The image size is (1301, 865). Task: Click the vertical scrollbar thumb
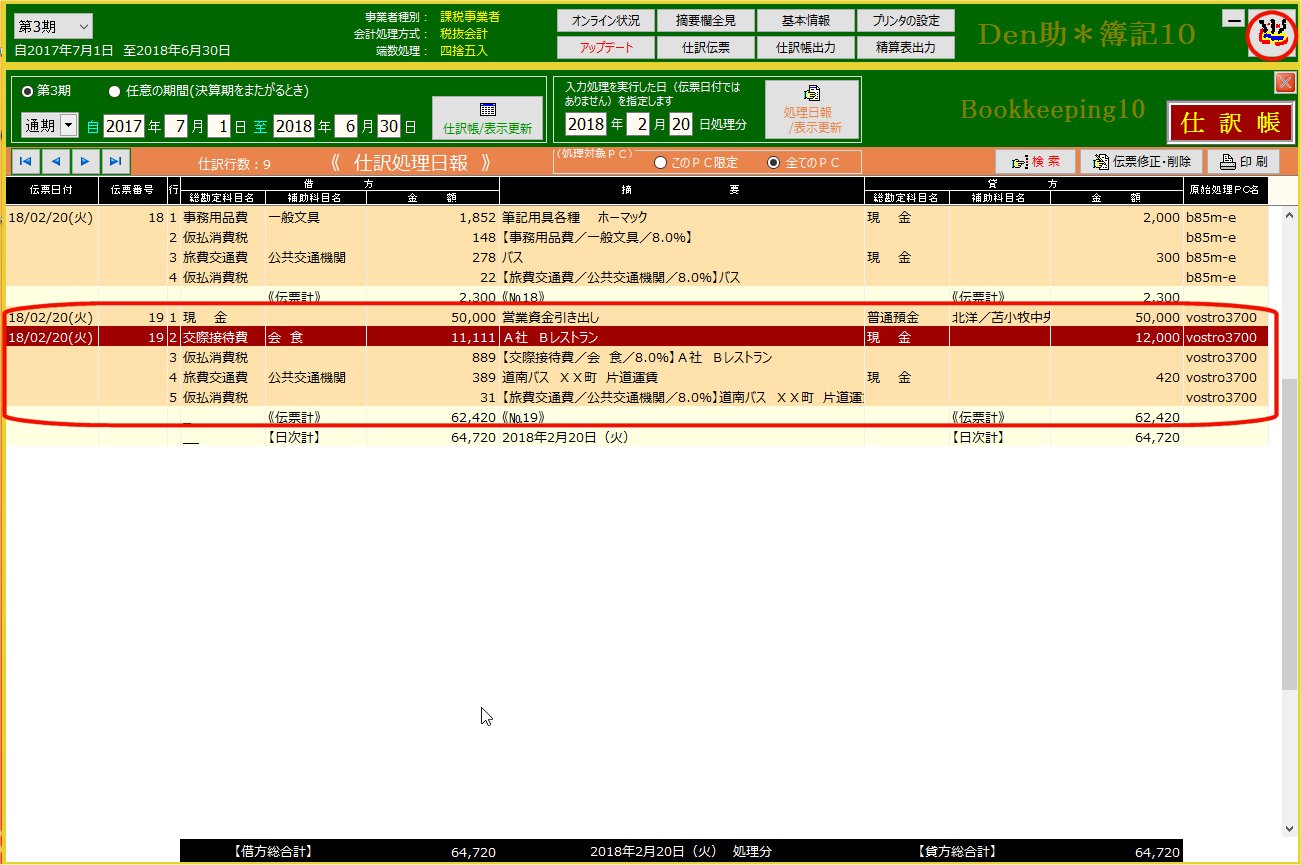click(1288, 530)
